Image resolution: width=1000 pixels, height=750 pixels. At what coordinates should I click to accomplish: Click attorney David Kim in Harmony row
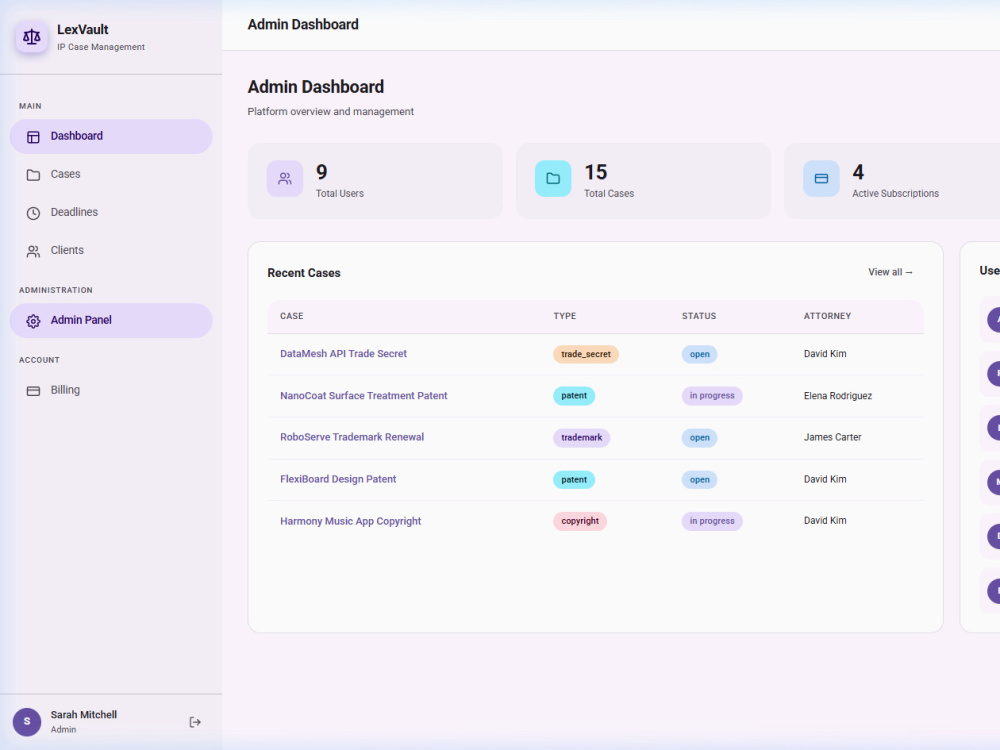click(x=825, y=521)
